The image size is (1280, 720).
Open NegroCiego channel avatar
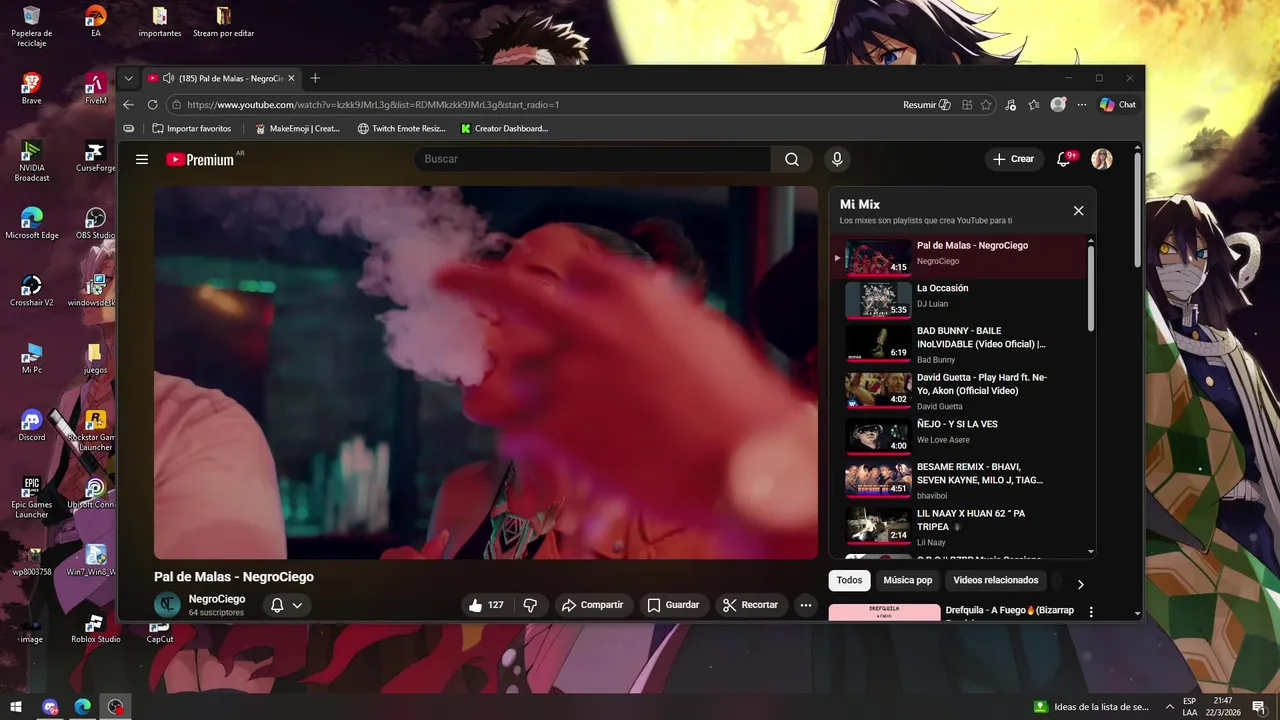168,604
